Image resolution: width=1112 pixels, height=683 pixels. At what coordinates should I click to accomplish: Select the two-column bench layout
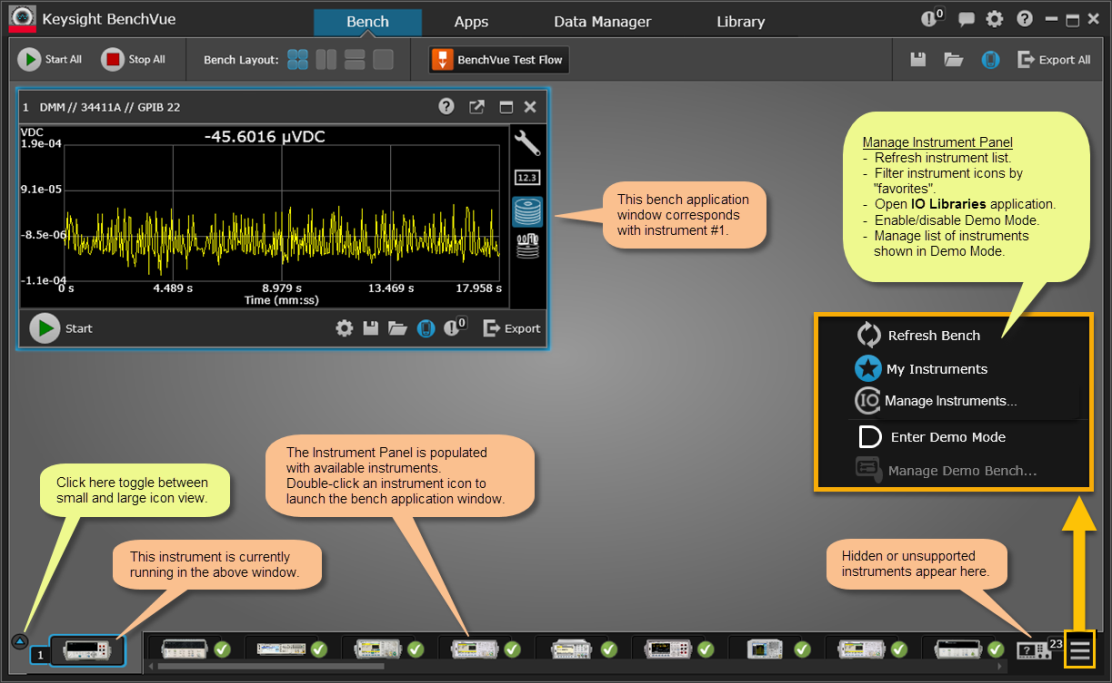click(326, 60)
